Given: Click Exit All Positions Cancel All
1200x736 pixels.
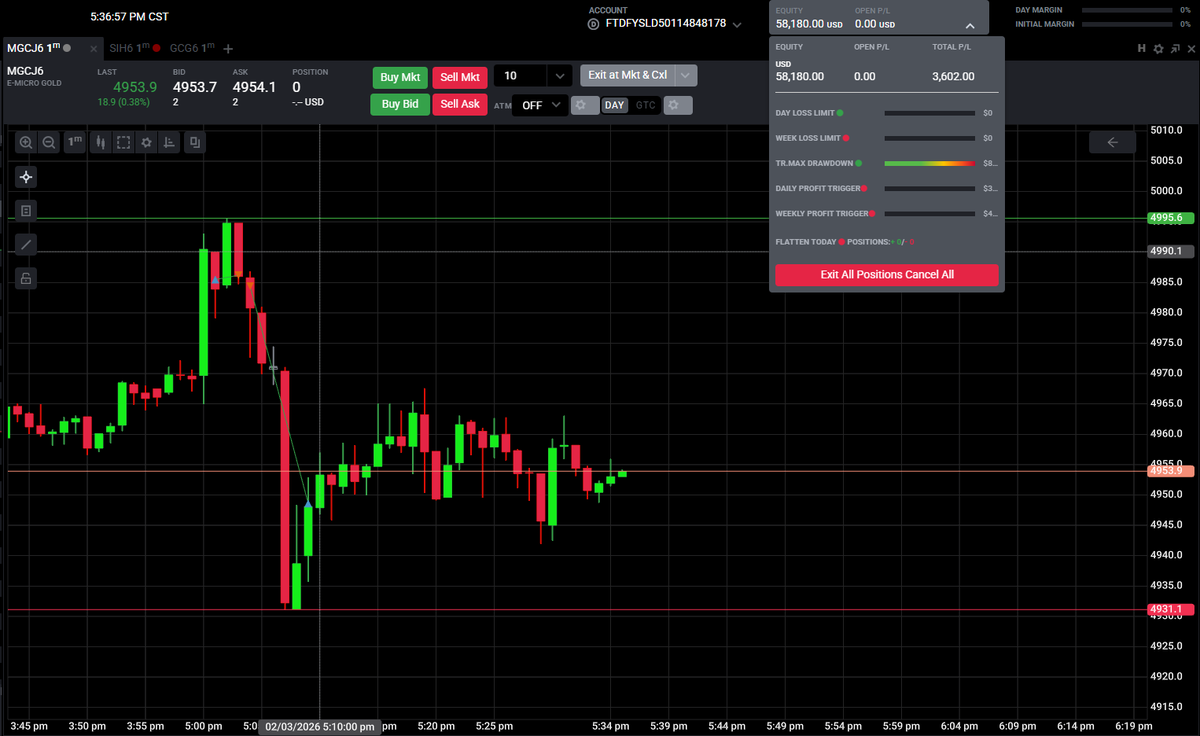Looking at the screenshot, I should click(887, 274).
